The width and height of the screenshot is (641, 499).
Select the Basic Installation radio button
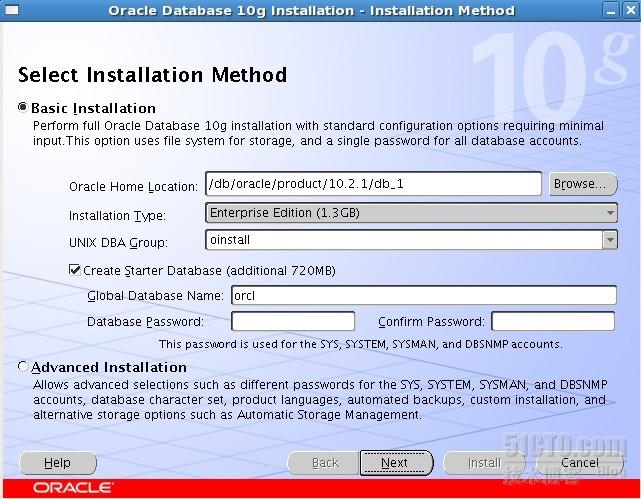coord(22,107)
